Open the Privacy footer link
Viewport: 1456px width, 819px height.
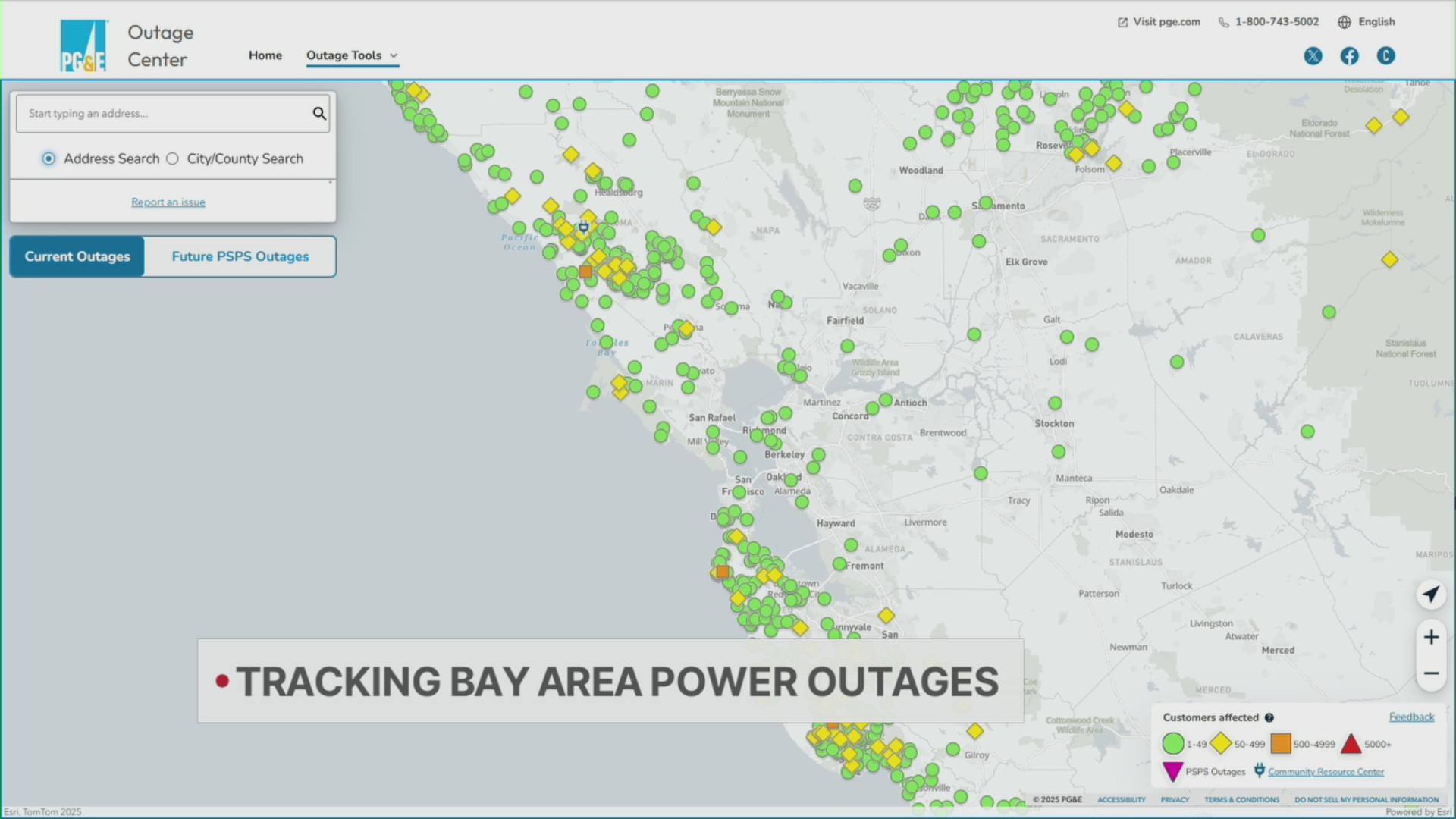[1175, 800]
